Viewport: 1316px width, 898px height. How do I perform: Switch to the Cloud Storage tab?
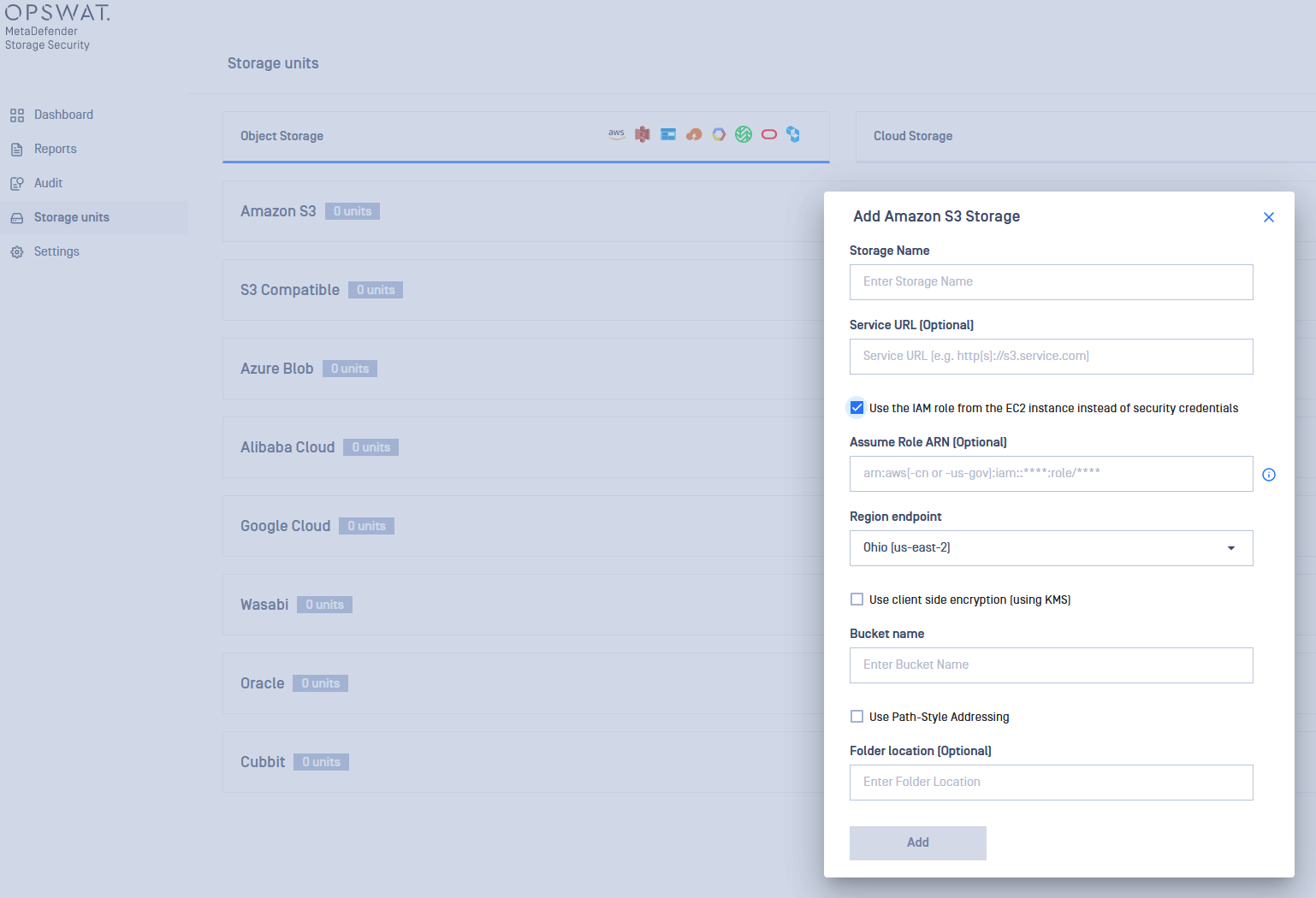pyautogui.click(x=1086, y=136)
